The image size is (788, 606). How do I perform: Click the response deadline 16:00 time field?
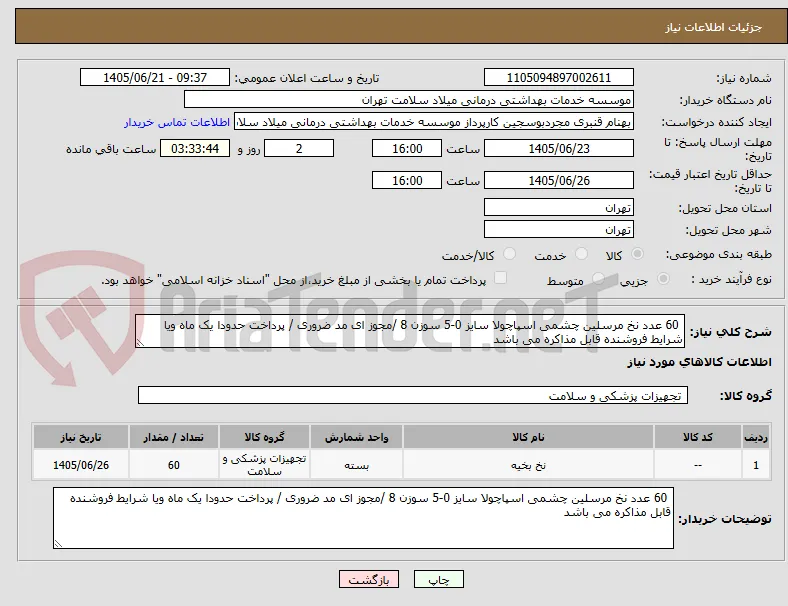[x=407, y=148]
